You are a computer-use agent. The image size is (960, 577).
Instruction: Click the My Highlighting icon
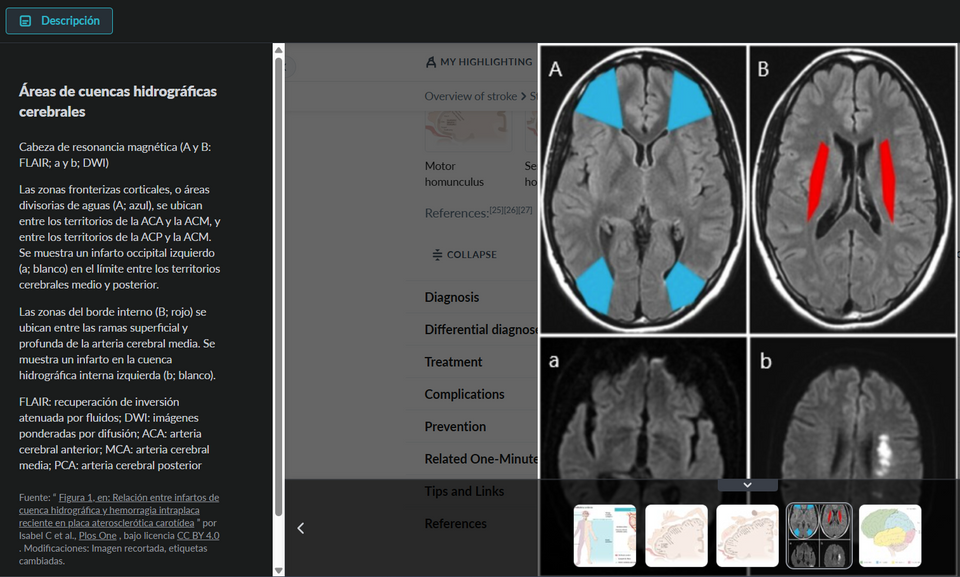[431, 62]
